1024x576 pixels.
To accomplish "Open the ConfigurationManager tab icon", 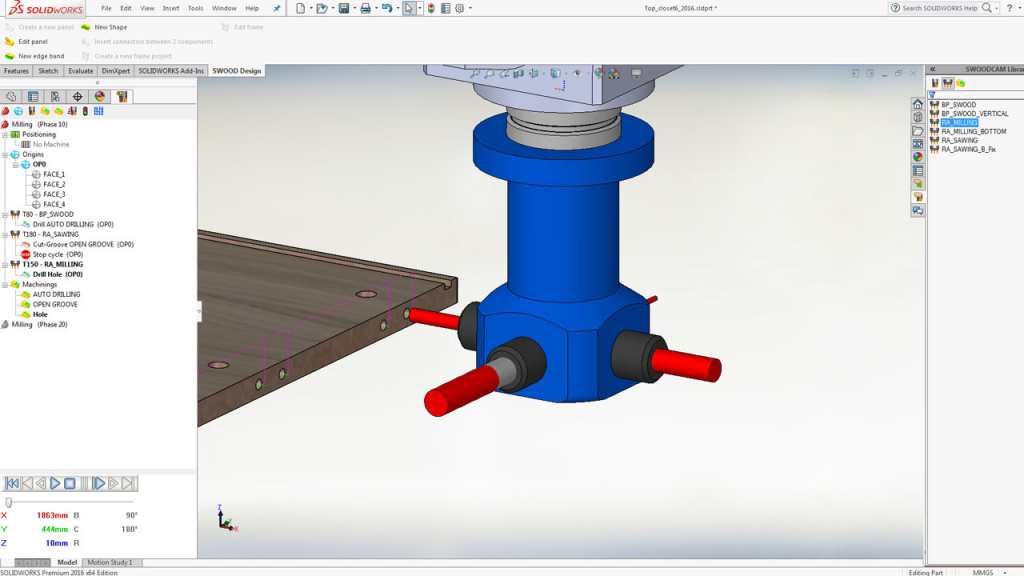I will click(56, 97).
